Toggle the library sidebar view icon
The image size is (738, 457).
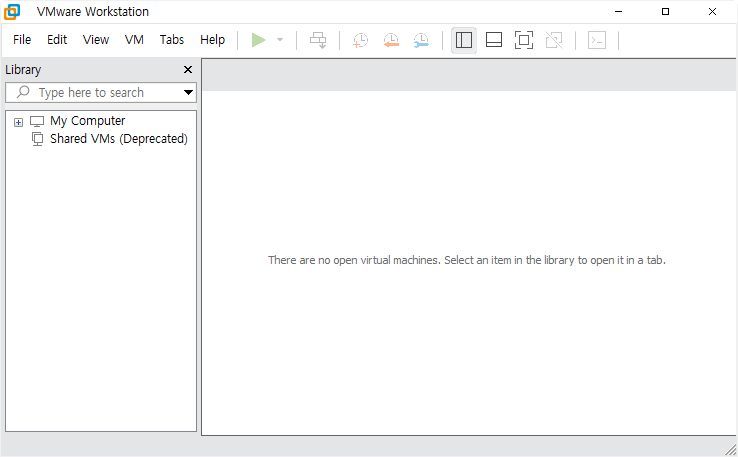(464, 40)
